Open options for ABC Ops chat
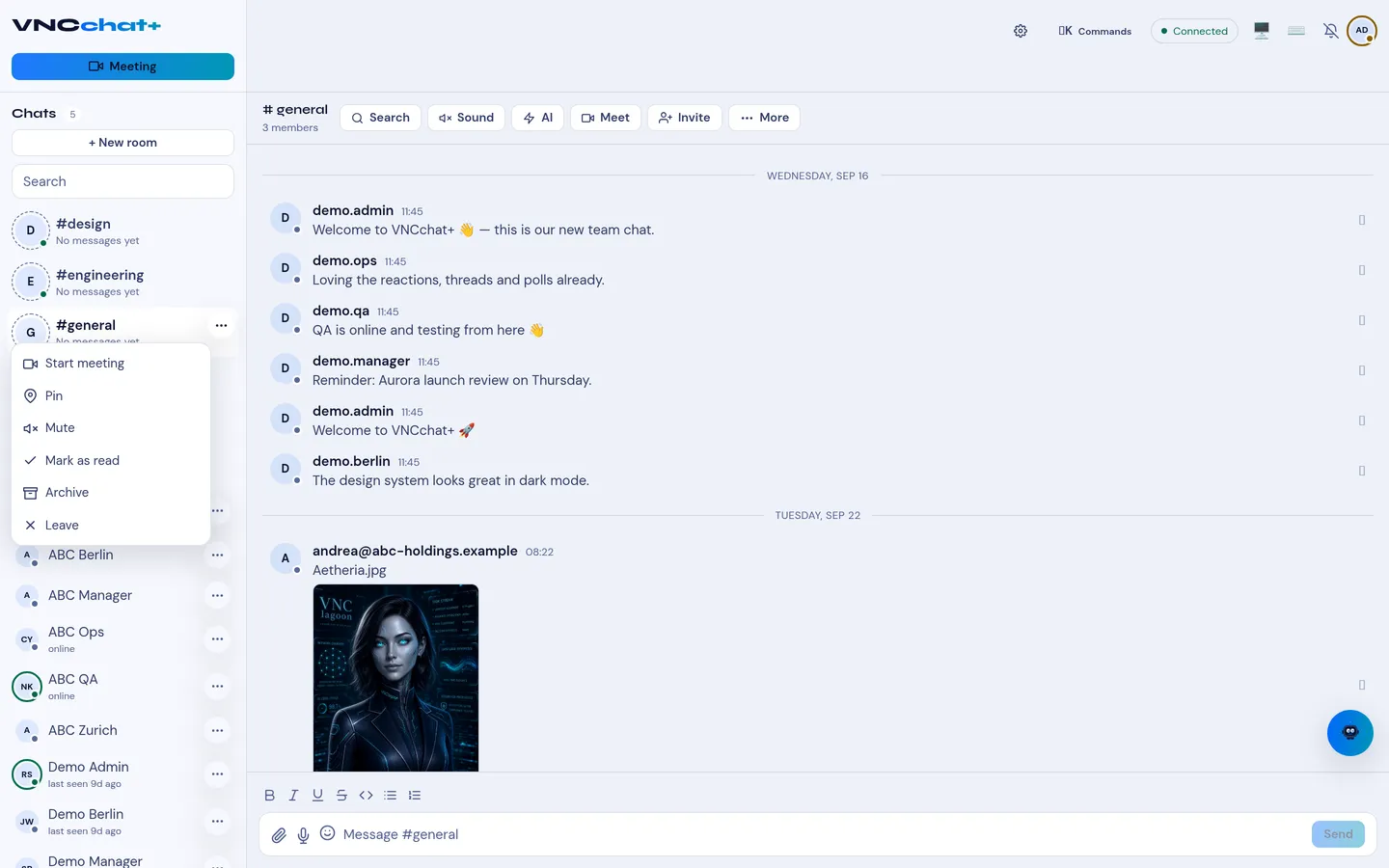1389x868 pixels. tap(218, 639)
